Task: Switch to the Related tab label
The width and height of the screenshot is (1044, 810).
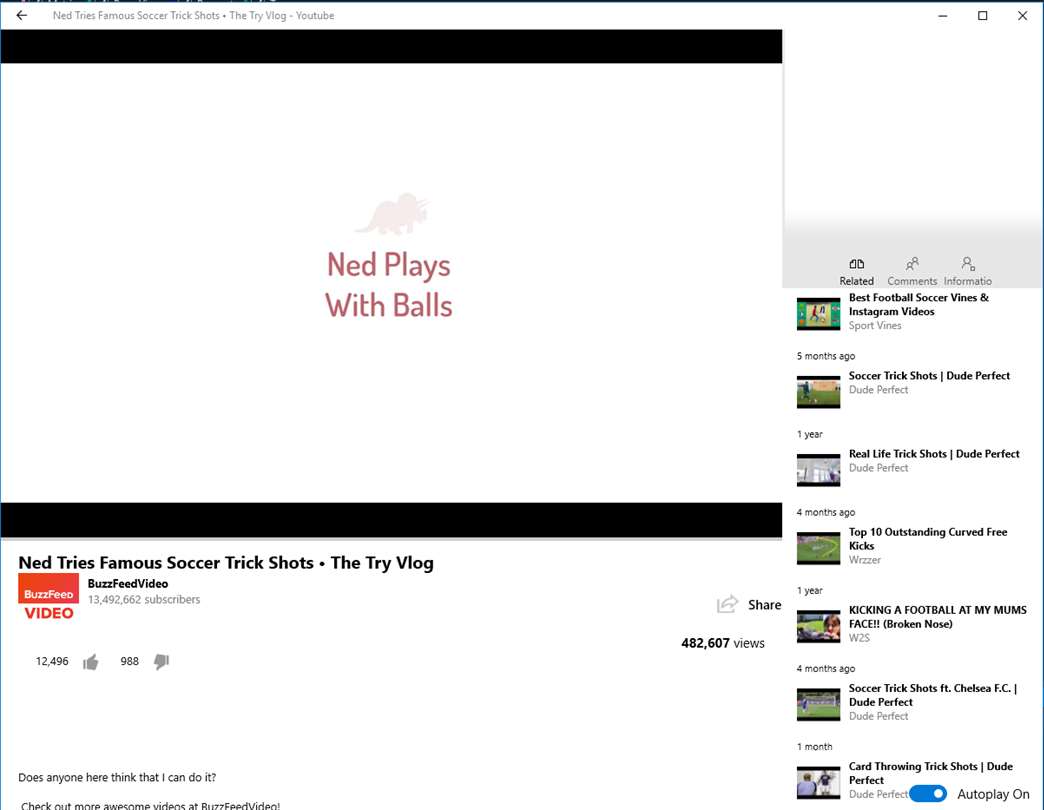Action: click(856, 281)
